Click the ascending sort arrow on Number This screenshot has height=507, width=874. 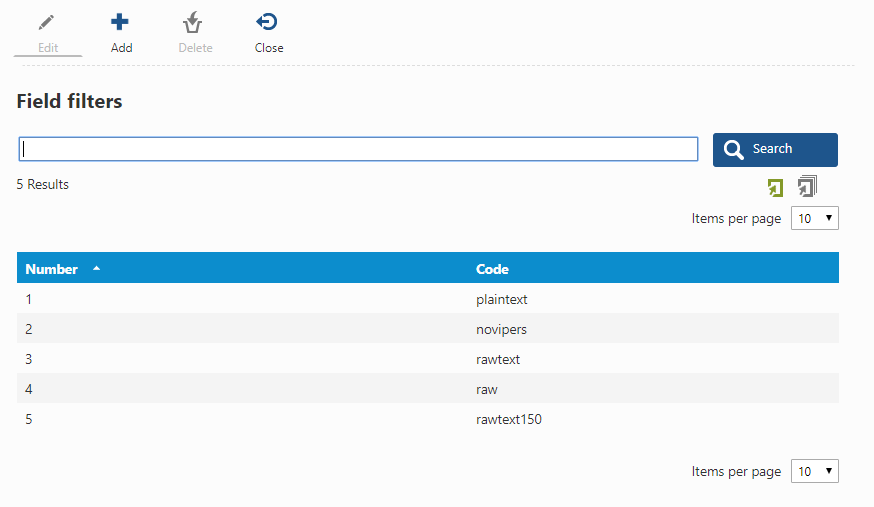pyautogui.click(x=96, y=268)
